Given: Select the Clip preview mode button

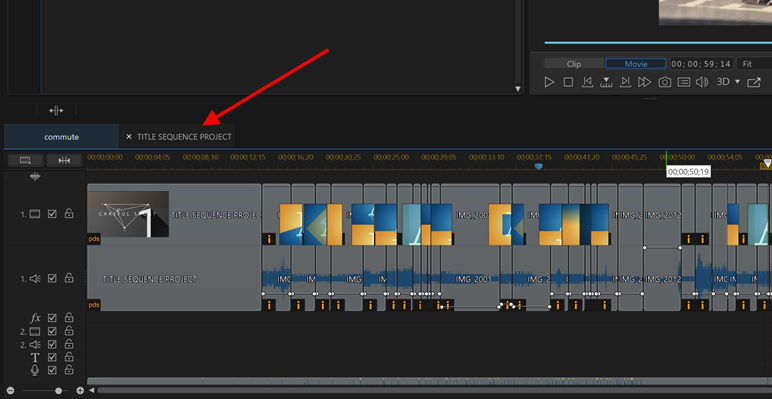Looking at the screenshot, I should [x=574, y=64].
